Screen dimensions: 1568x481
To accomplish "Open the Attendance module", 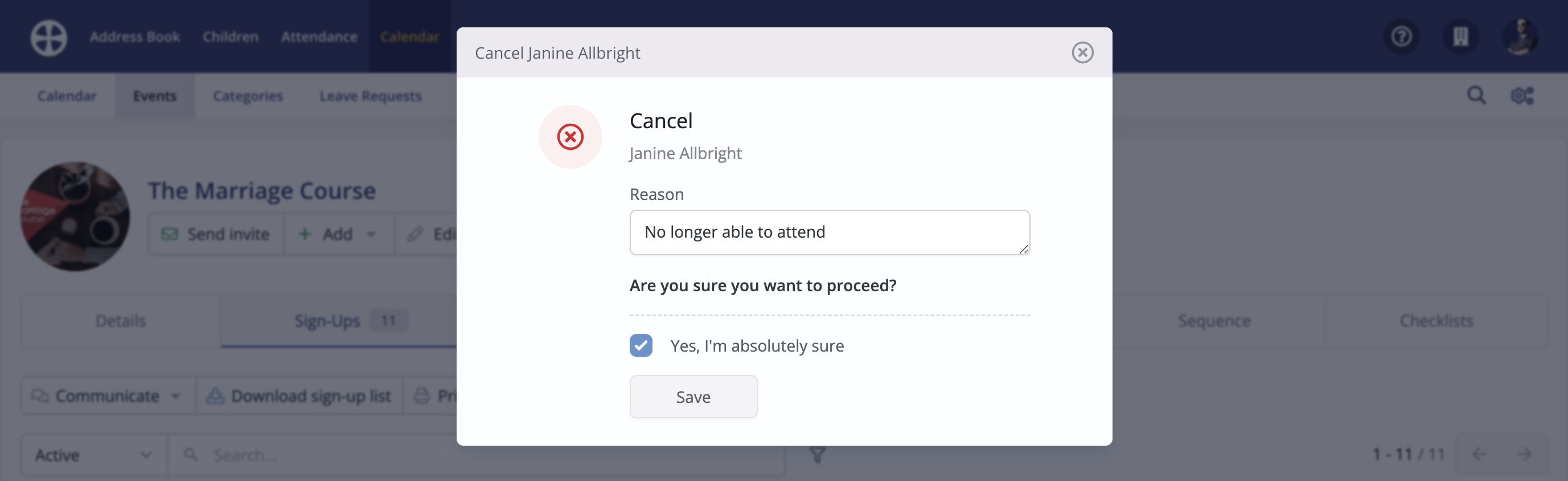I will [319, 36].
